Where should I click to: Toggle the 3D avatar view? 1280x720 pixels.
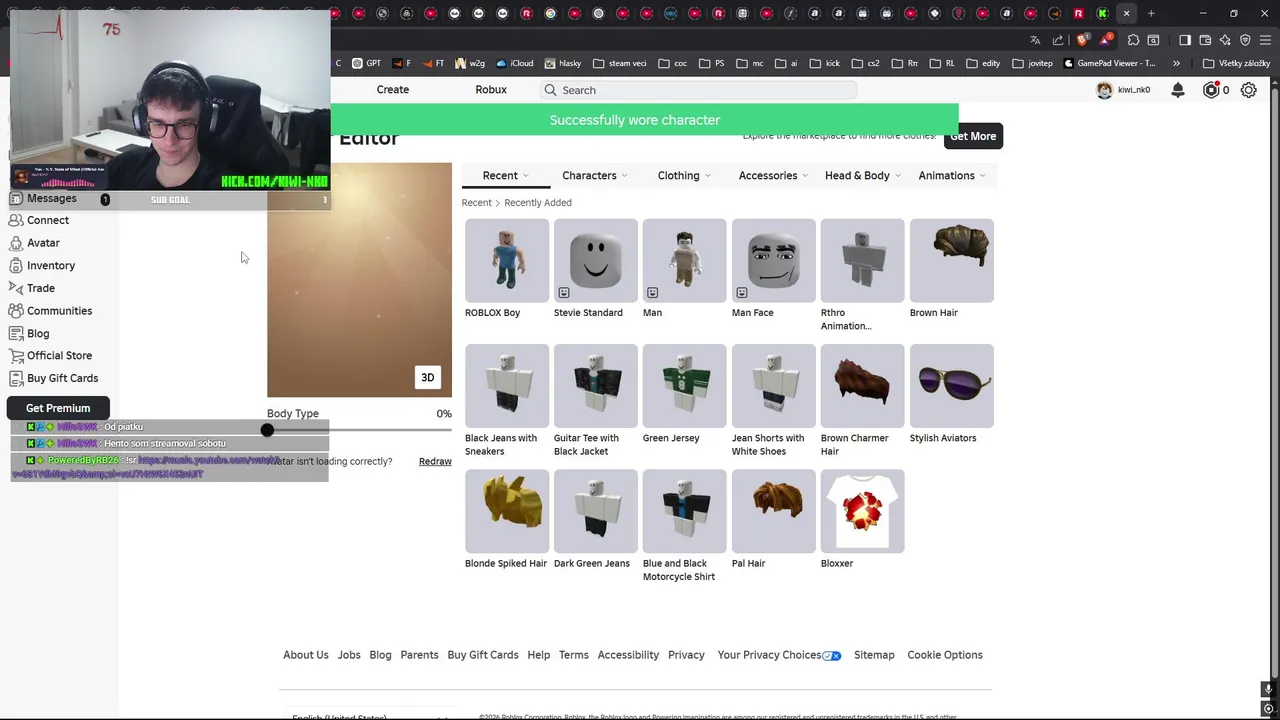pyautogui.click(x=428, y=378)
